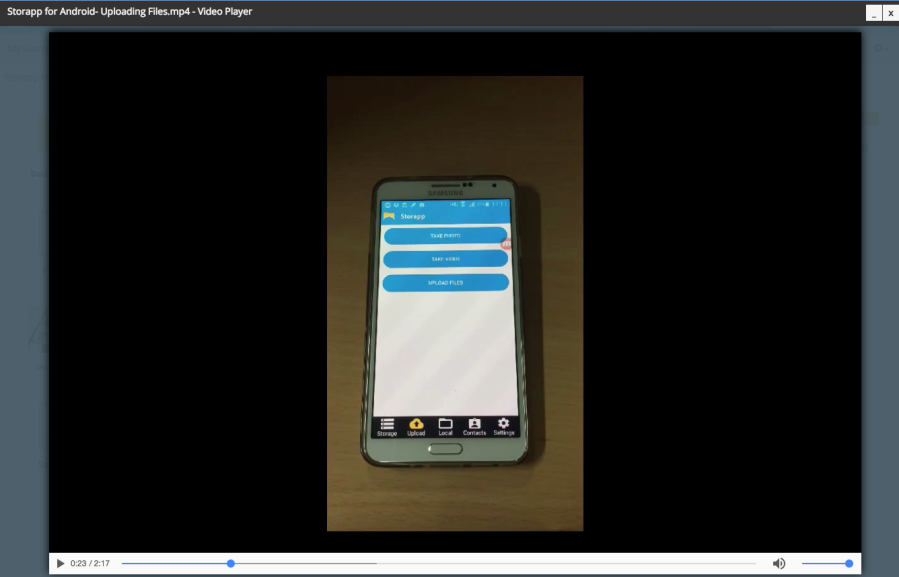Open the Contacts icon in bottom bar
Viewport: 899px width, 577px height.
pos(475,424)
